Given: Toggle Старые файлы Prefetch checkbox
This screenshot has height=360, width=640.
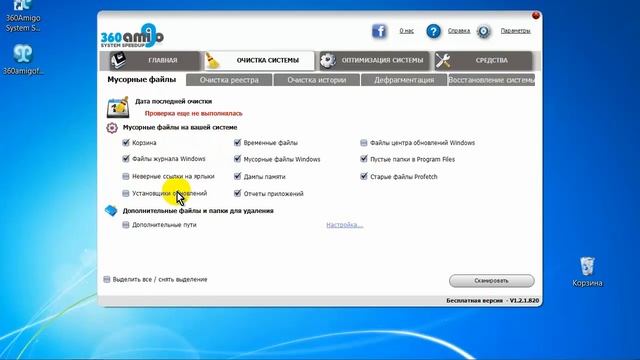Looking at the screenshot, I should pos(364,176).
